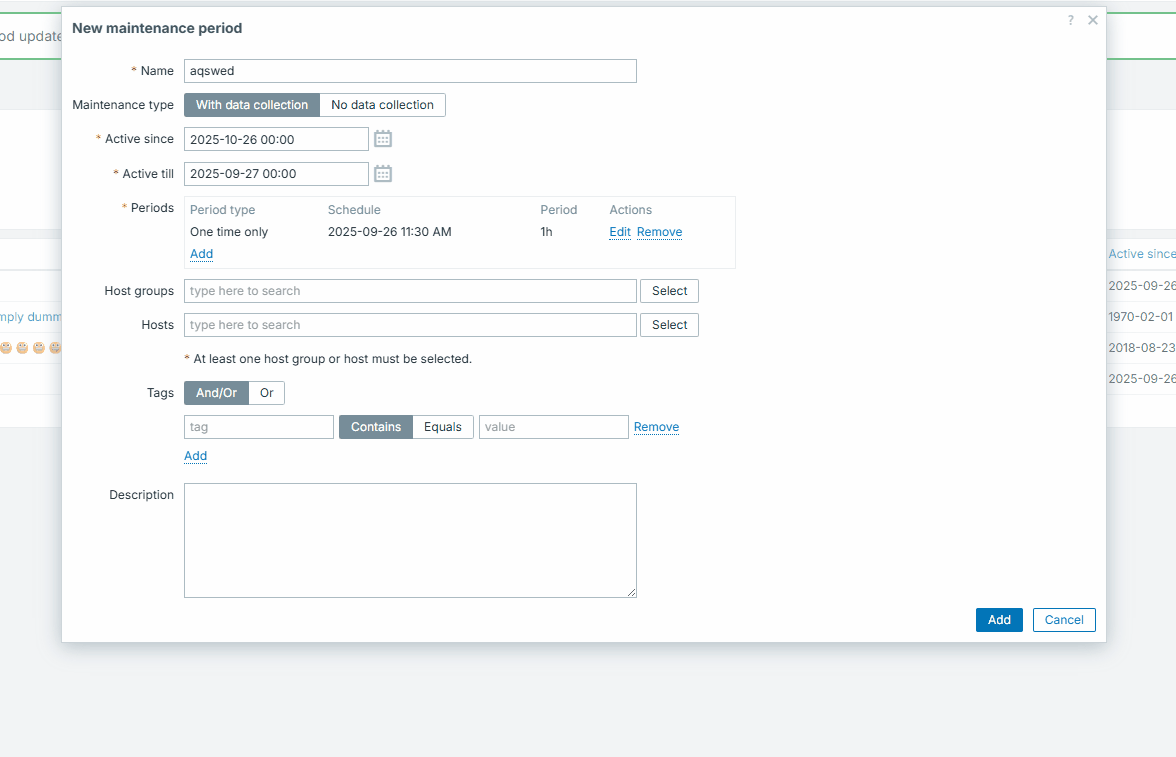
Task: Edit the one time only period
Action: [x=620, y=232]
